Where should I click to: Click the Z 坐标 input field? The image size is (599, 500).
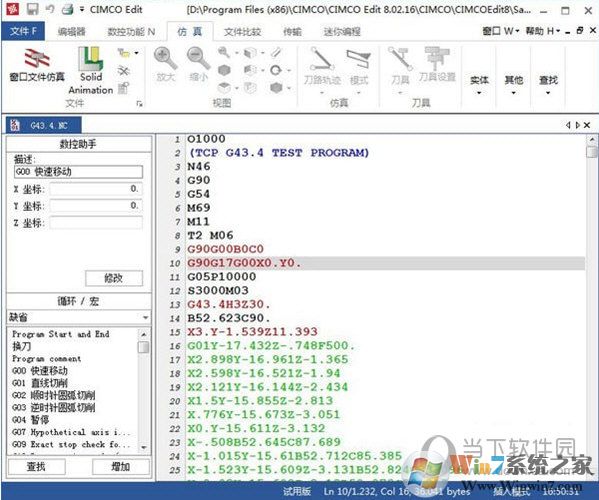[x=96, y=223]
